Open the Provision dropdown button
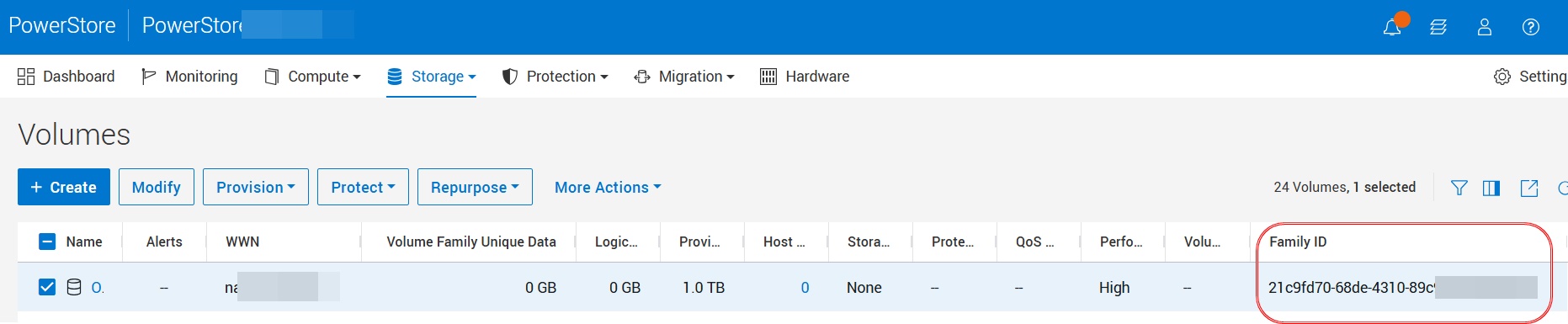 (x=256, y=187)
